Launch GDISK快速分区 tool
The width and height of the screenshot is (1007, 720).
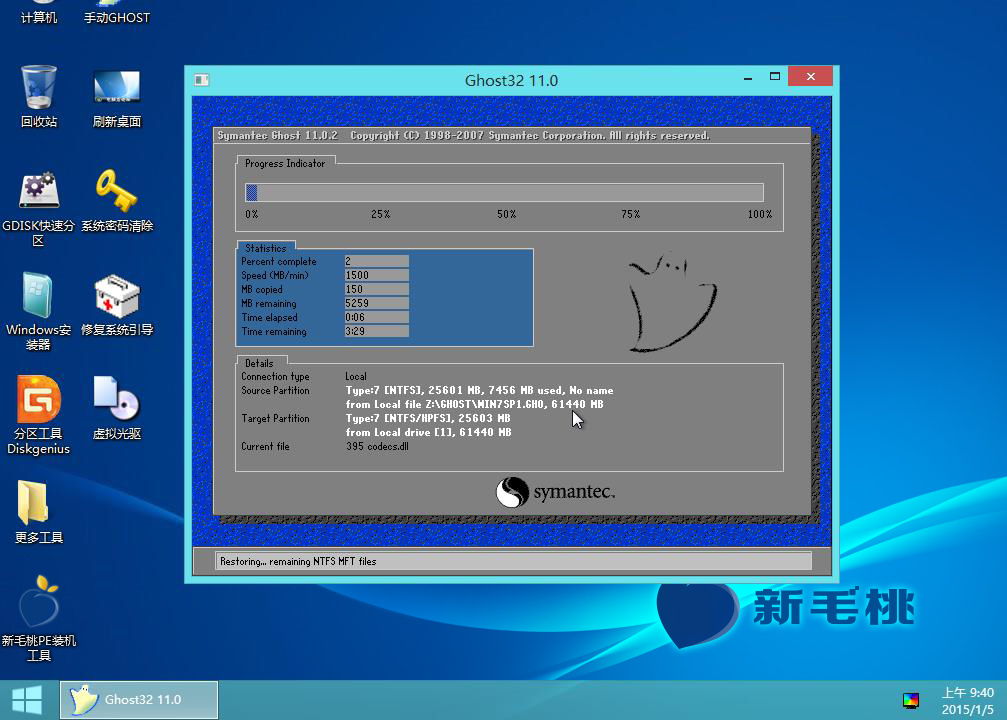39,209
